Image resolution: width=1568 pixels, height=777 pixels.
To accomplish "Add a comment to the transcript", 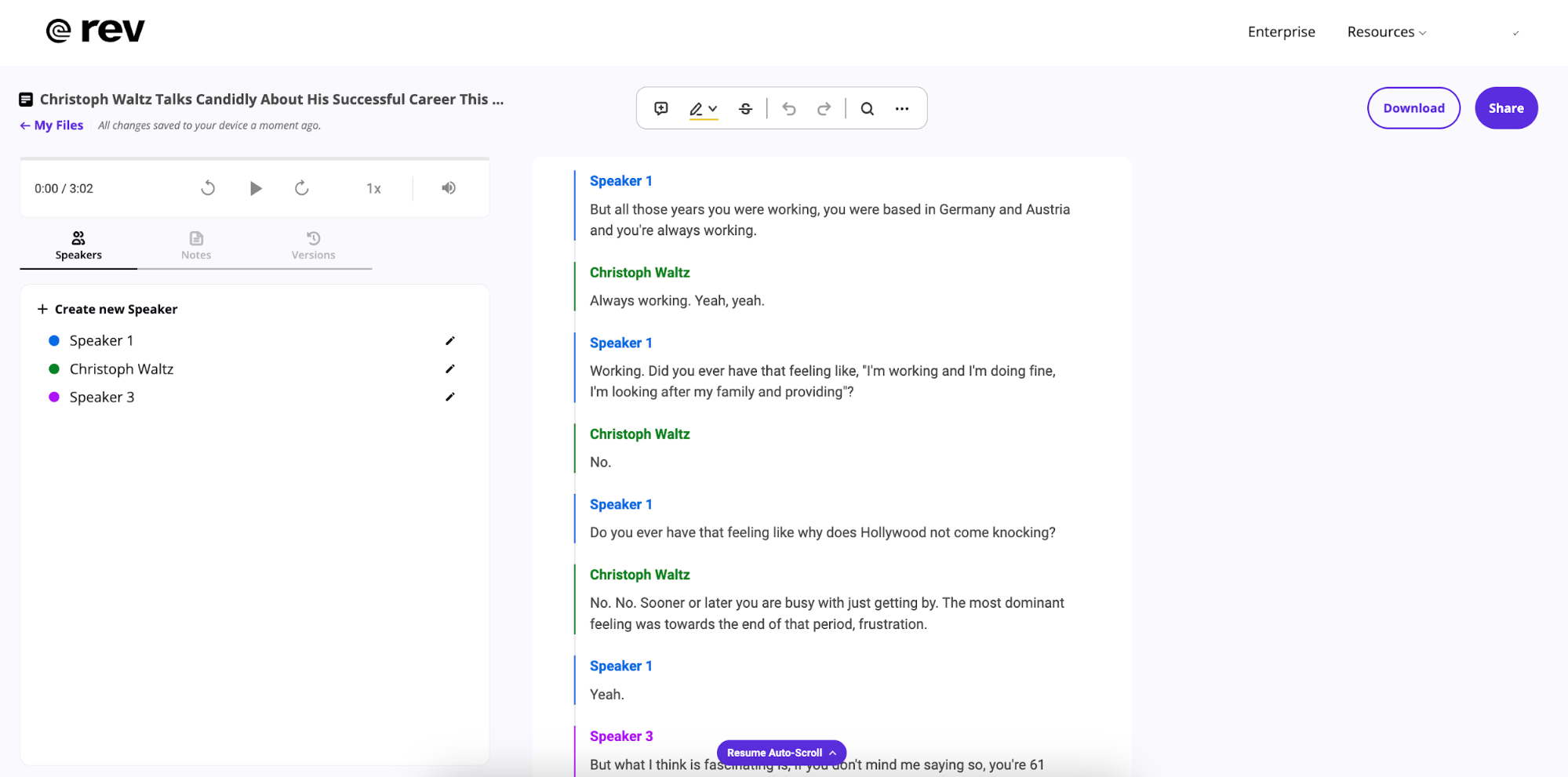I will 661,108.
